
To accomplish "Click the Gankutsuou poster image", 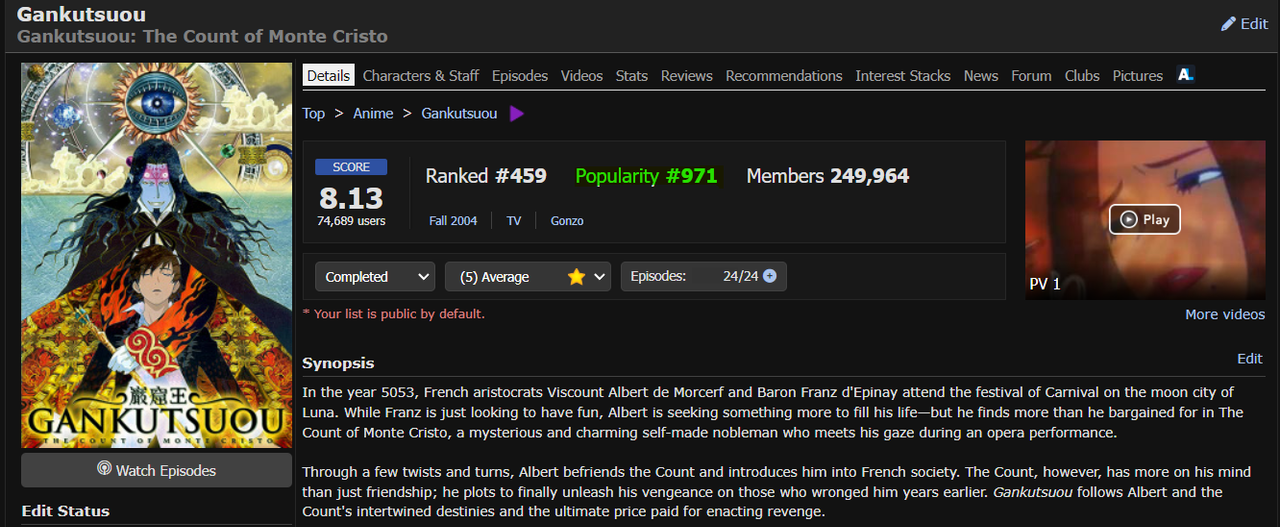I will [156, 255].
